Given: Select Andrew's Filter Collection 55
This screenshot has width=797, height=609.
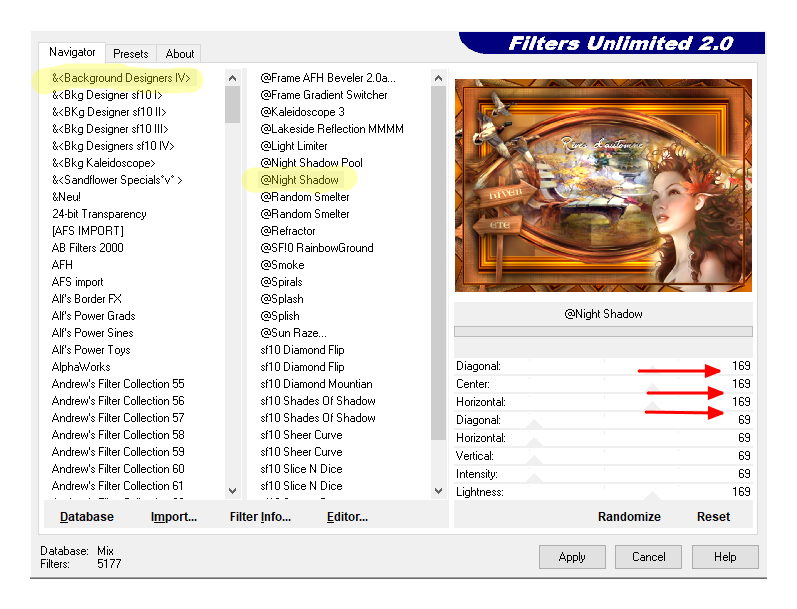Looking at the screenshot, I should (x=118, y=384).
